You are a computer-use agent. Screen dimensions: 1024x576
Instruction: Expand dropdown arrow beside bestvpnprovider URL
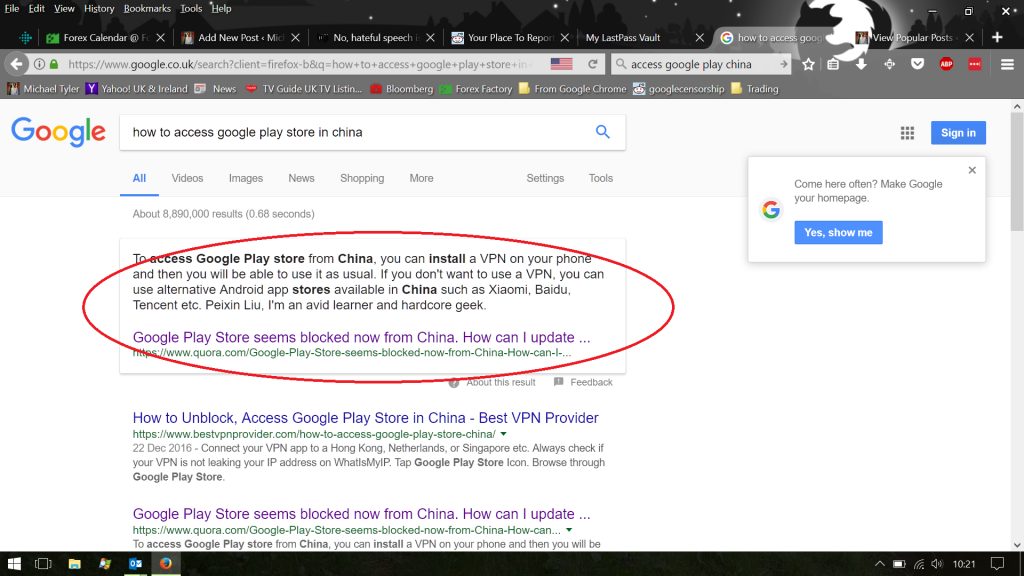tap(504, 434)
